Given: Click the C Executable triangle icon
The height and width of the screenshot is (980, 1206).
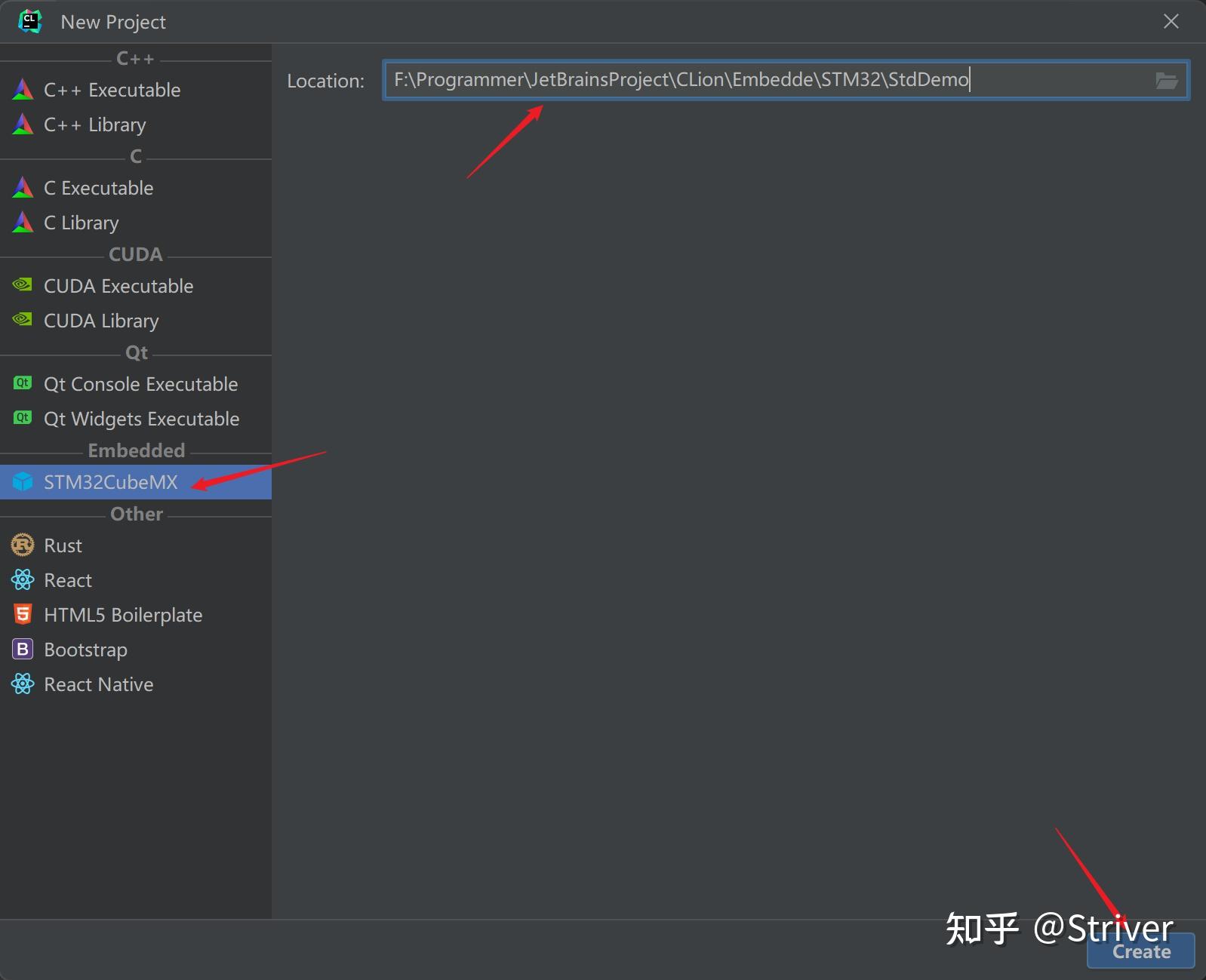Looking at the screenshot, I should pyautogui.click(x=23, y=188).
